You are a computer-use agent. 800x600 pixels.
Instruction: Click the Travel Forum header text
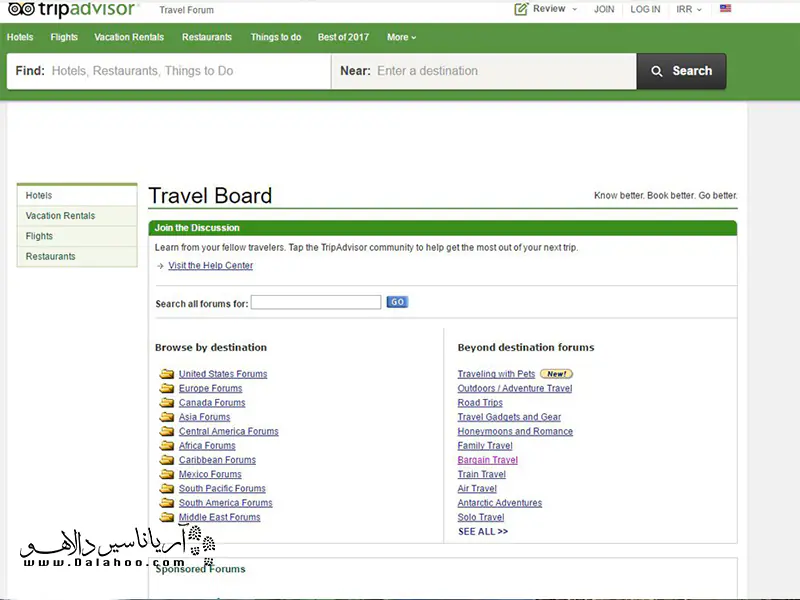coord(186,10)
